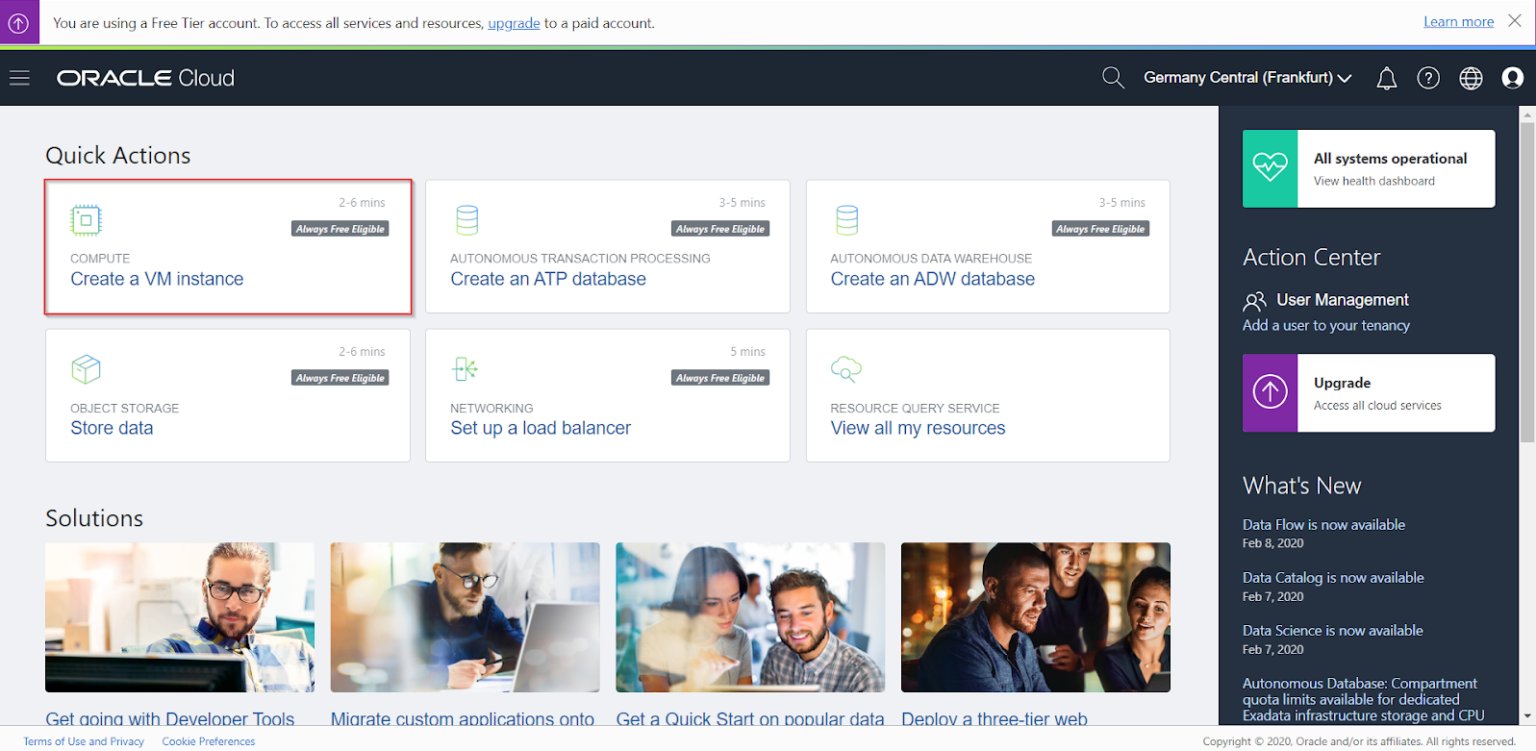Viewport: 1536px width, 751px height.
Task: Open the hamburger navigation menu
Action: [x=19, y=78]
